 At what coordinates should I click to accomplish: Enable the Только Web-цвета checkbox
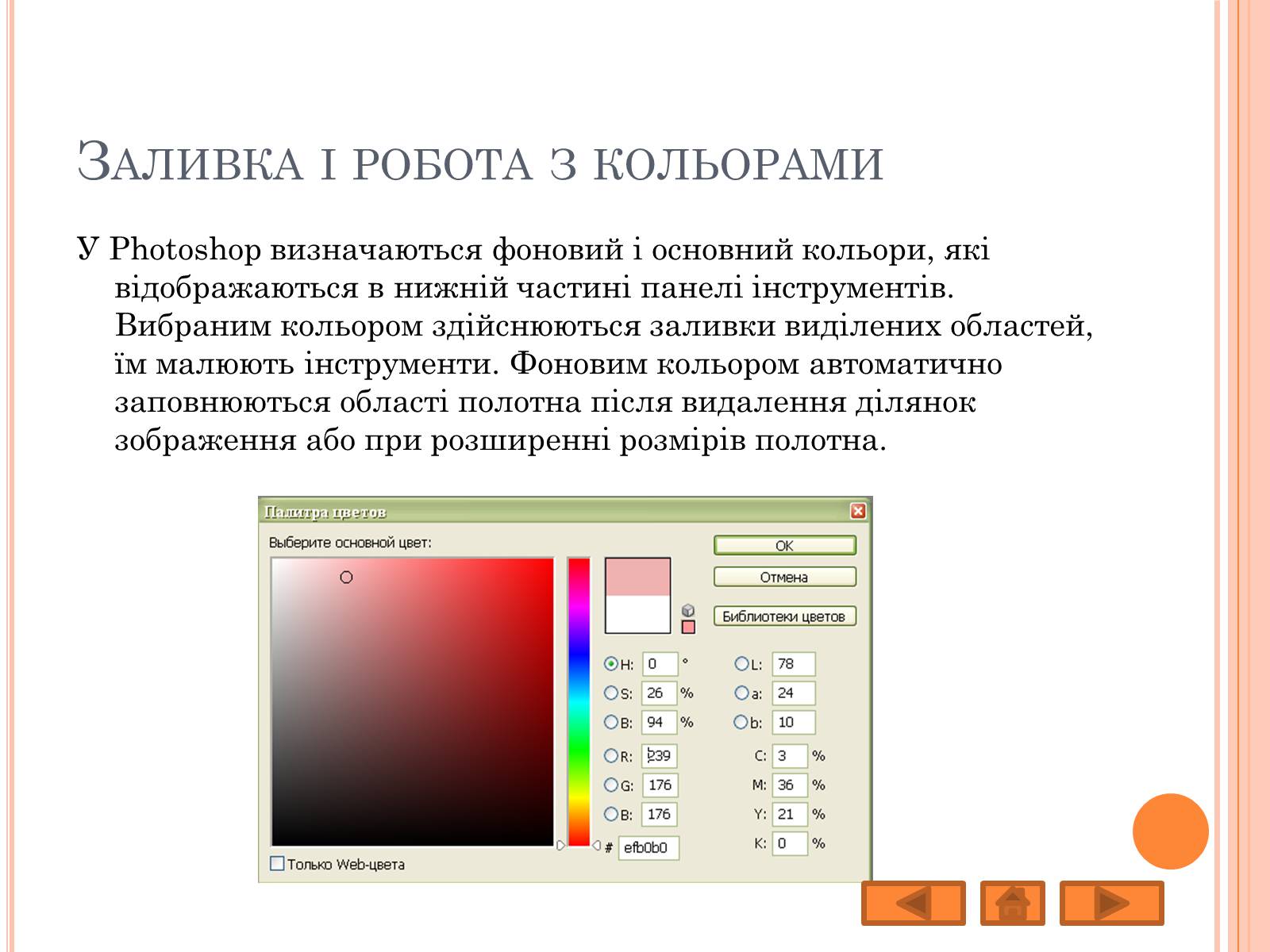277,863
